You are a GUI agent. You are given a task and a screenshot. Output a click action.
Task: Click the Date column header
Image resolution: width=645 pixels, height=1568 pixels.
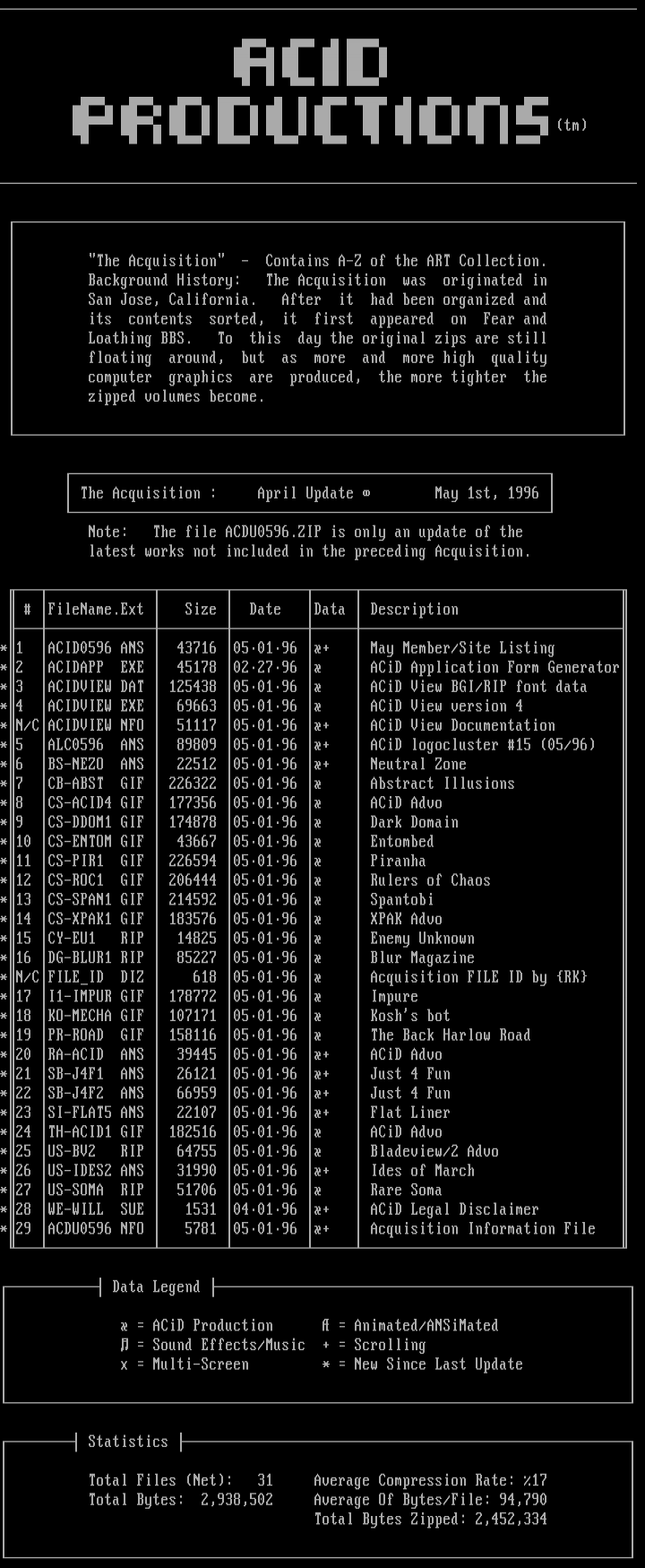[265, 610]
